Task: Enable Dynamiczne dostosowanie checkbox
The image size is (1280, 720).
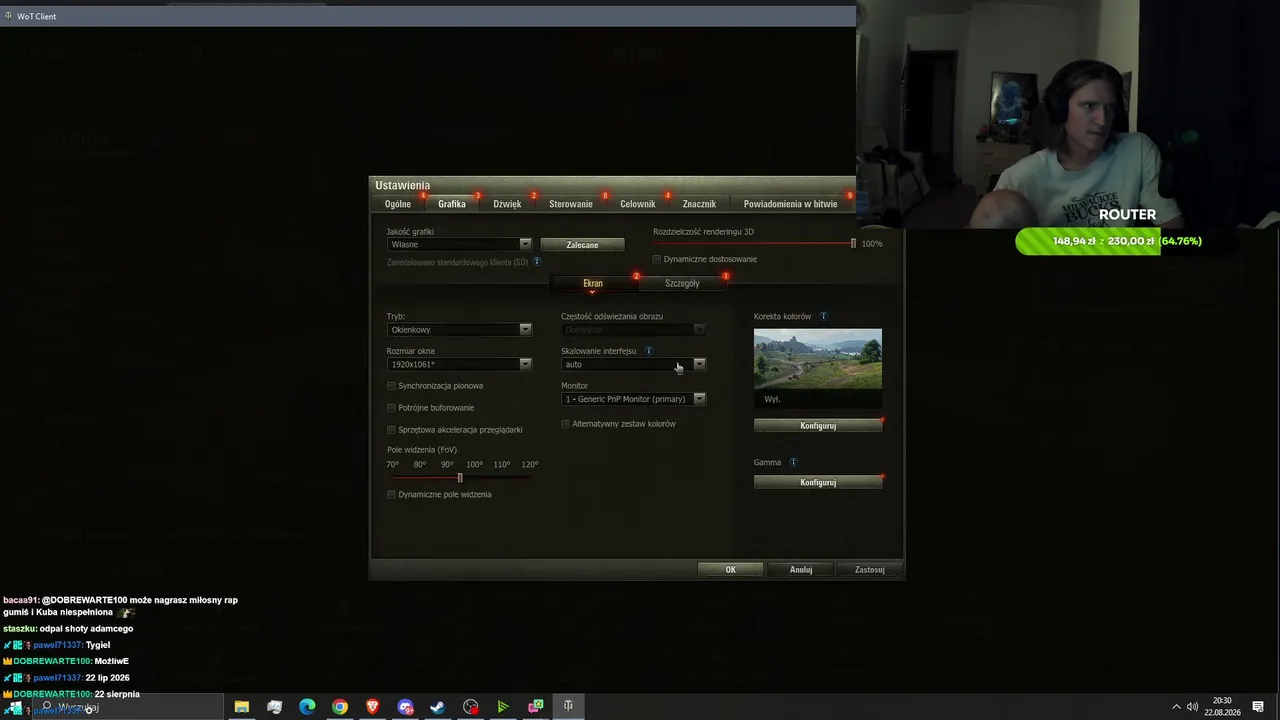Action: (657, 259)
